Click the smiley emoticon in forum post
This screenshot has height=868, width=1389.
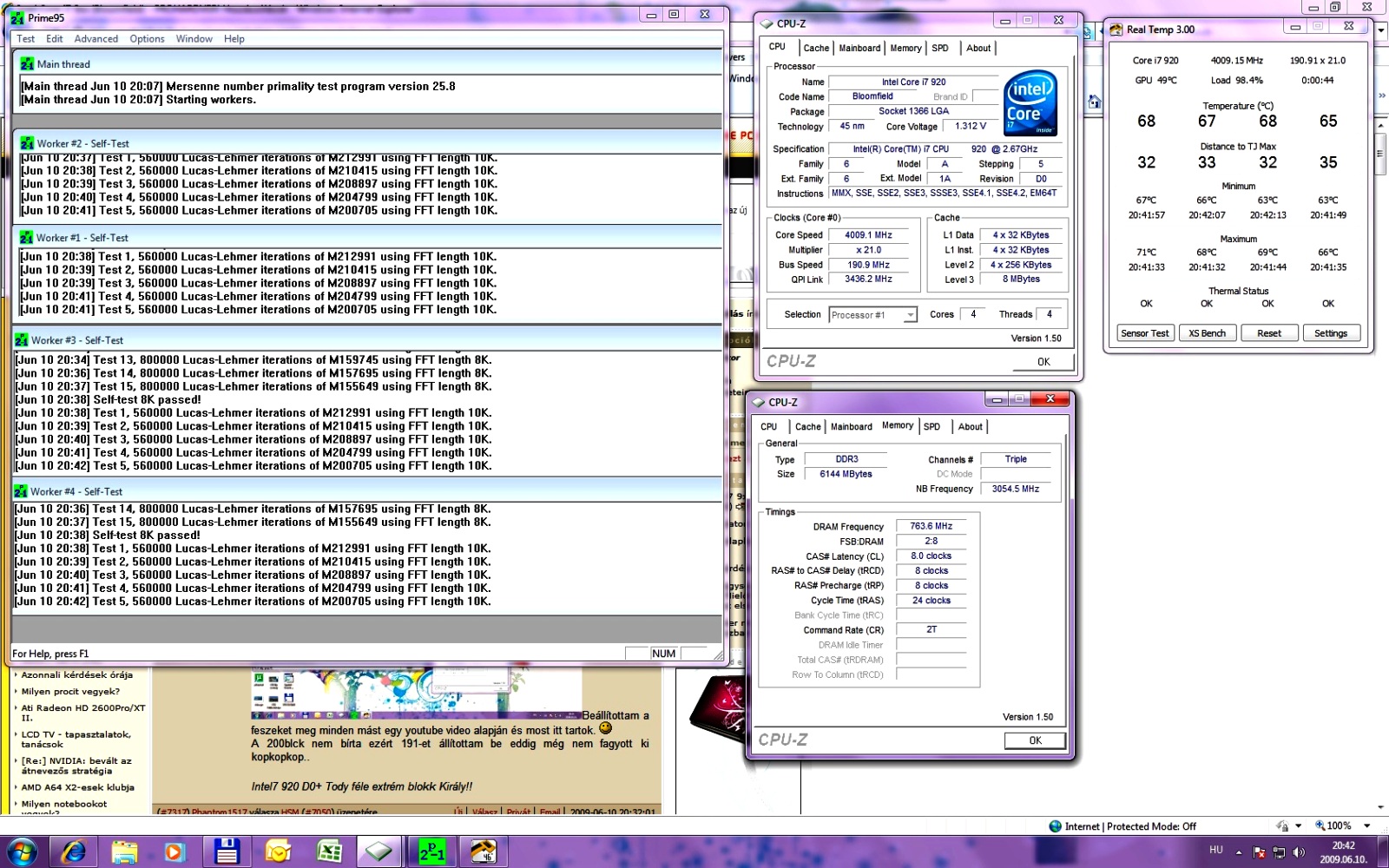pos(606,728)
